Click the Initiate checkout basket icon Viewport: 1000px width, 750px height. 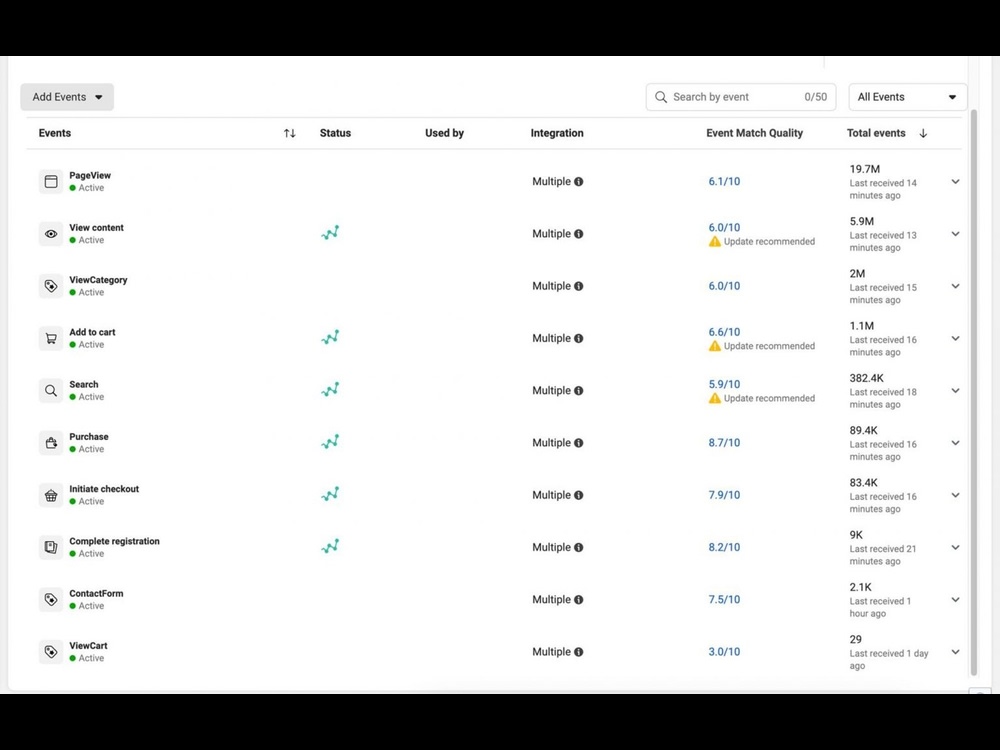coord(51,496)
